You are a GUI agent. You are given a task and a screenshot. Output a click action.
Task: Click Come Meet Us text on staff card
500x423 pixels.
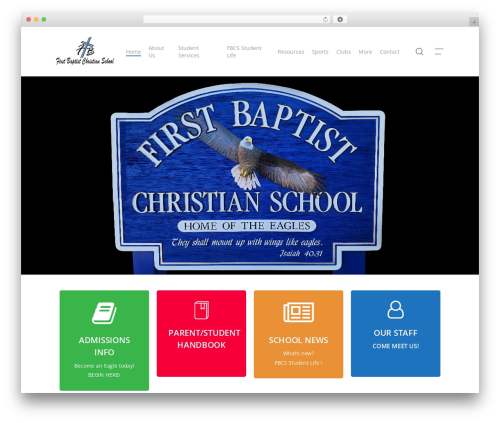pyautogui.click(x=396, y=346)
